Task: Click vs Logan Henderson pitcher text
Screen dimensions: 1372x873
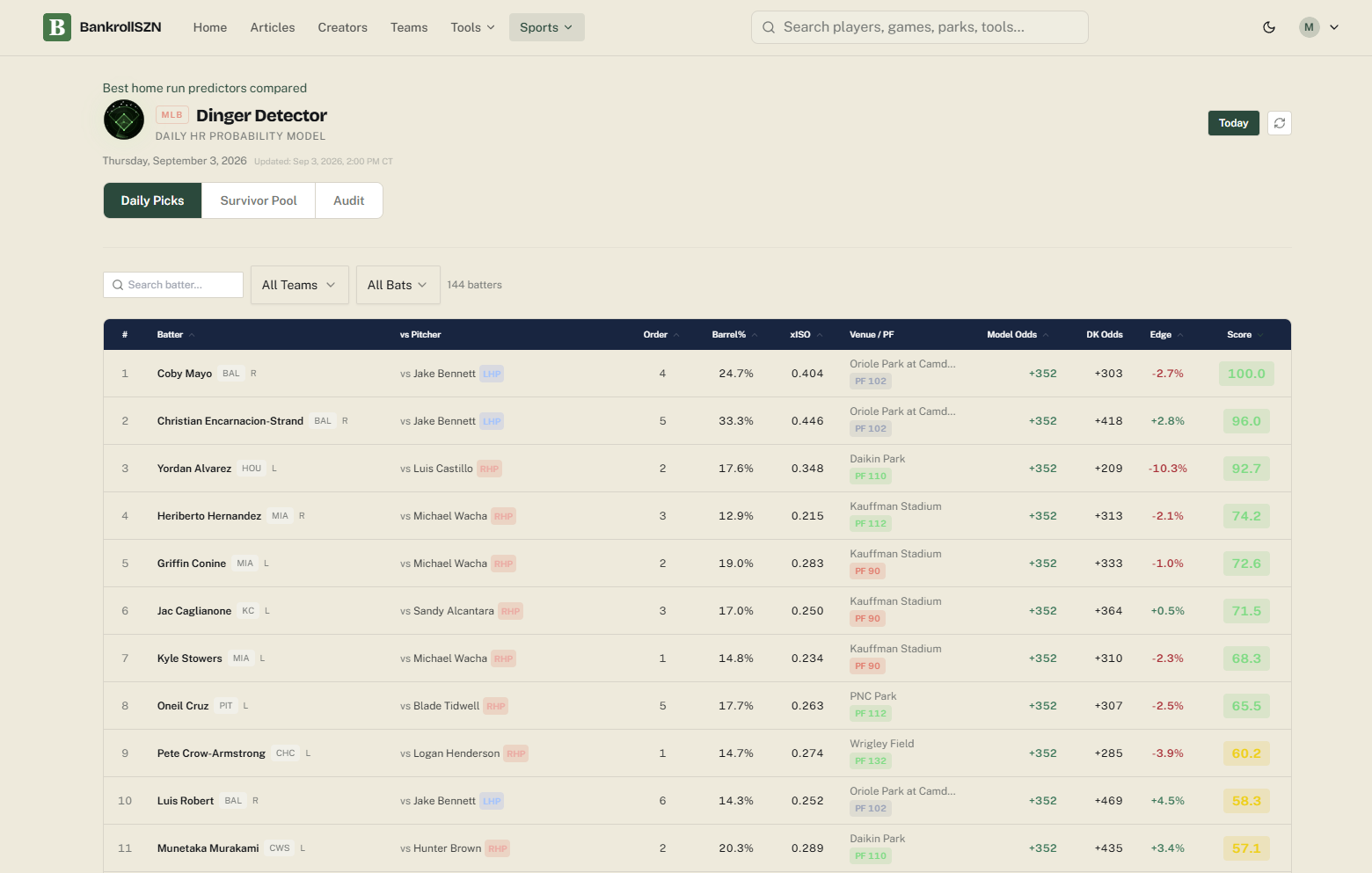Action: tap(449, 753)
